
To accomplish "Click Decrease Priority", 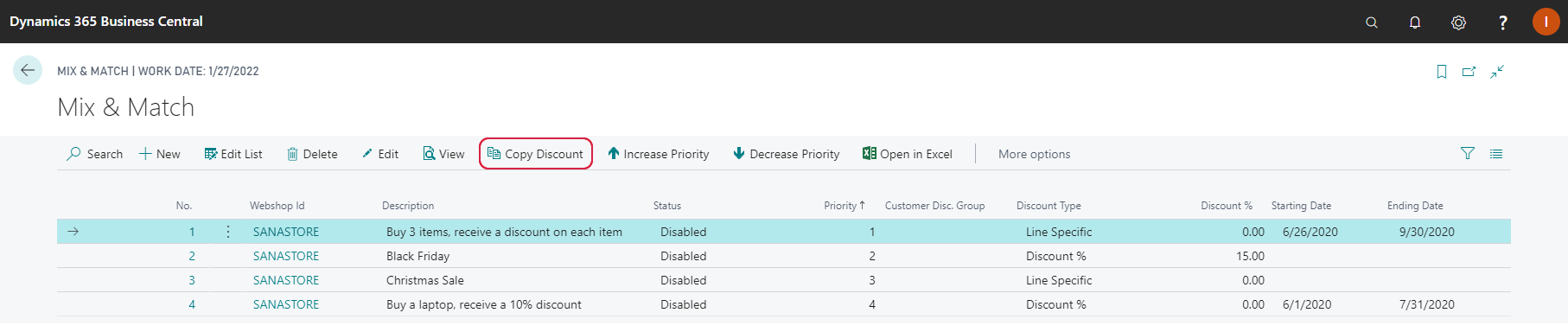I will 787,154.
